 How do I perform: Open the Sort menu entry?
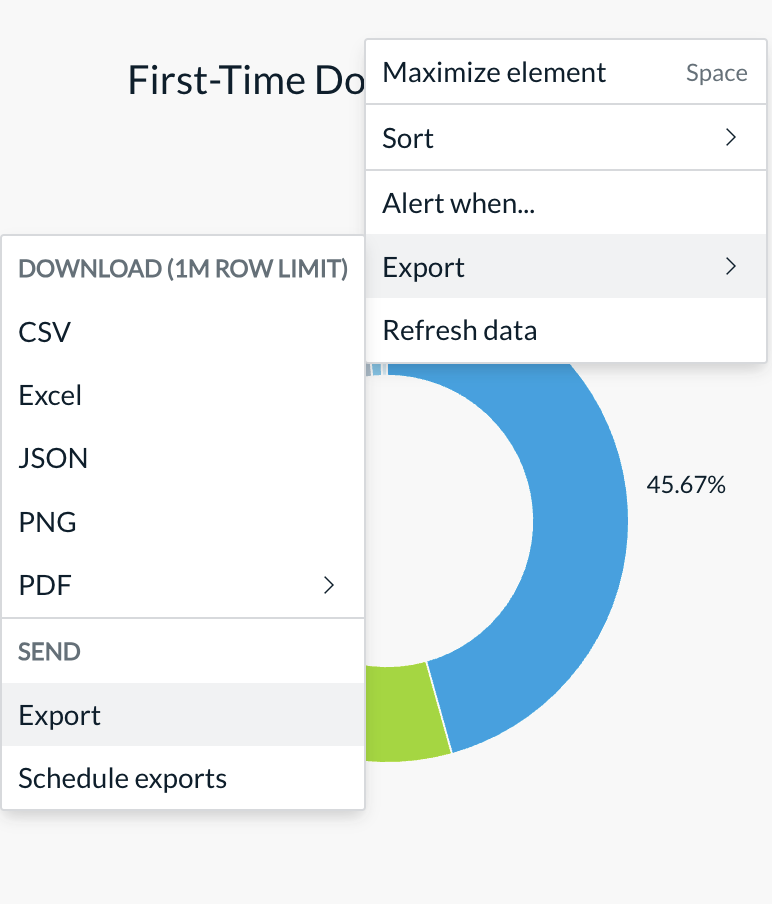point(566,138)
